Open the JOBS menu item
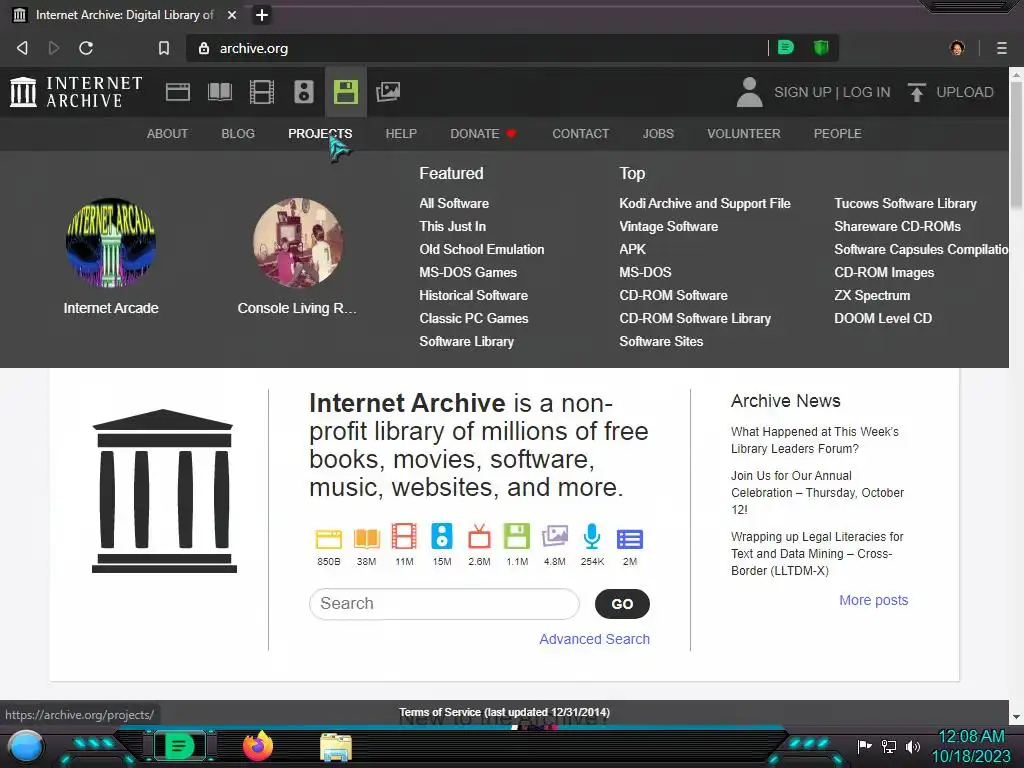 (658, 133)
